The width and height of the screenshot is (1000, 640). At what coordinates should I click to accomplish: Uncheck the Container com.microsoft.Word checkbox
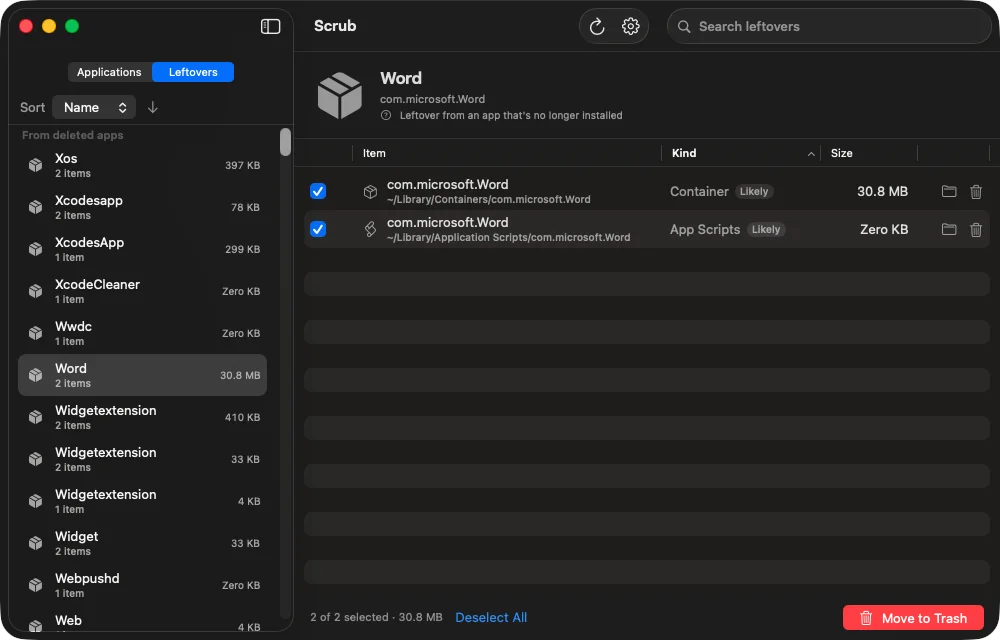(318, 191)
